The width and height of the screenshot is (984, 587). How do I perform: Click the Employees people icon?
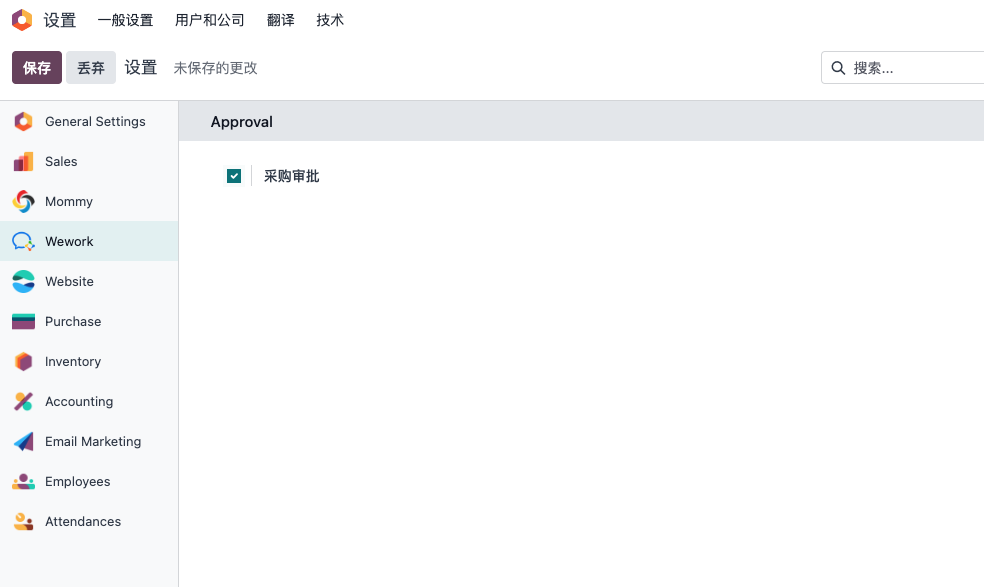click(23, 482)
